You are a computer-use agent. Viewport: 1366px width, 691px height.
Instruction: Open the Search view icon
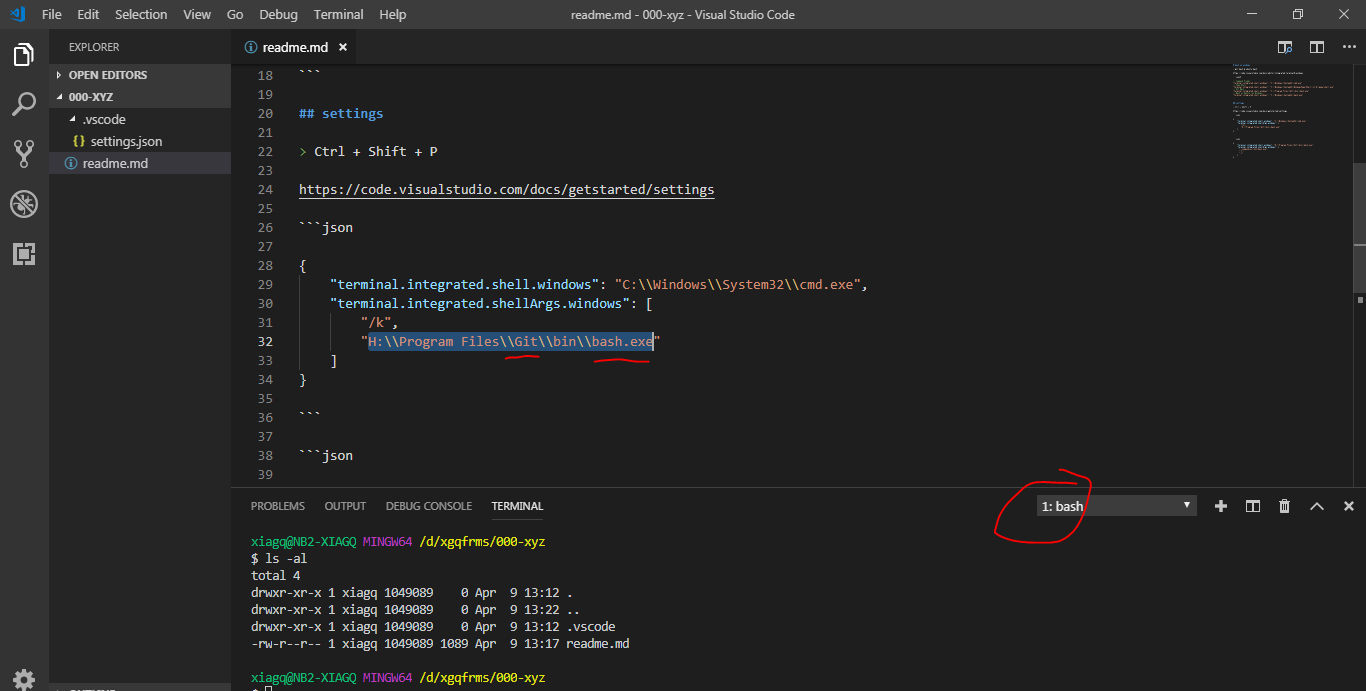(24, 104)
